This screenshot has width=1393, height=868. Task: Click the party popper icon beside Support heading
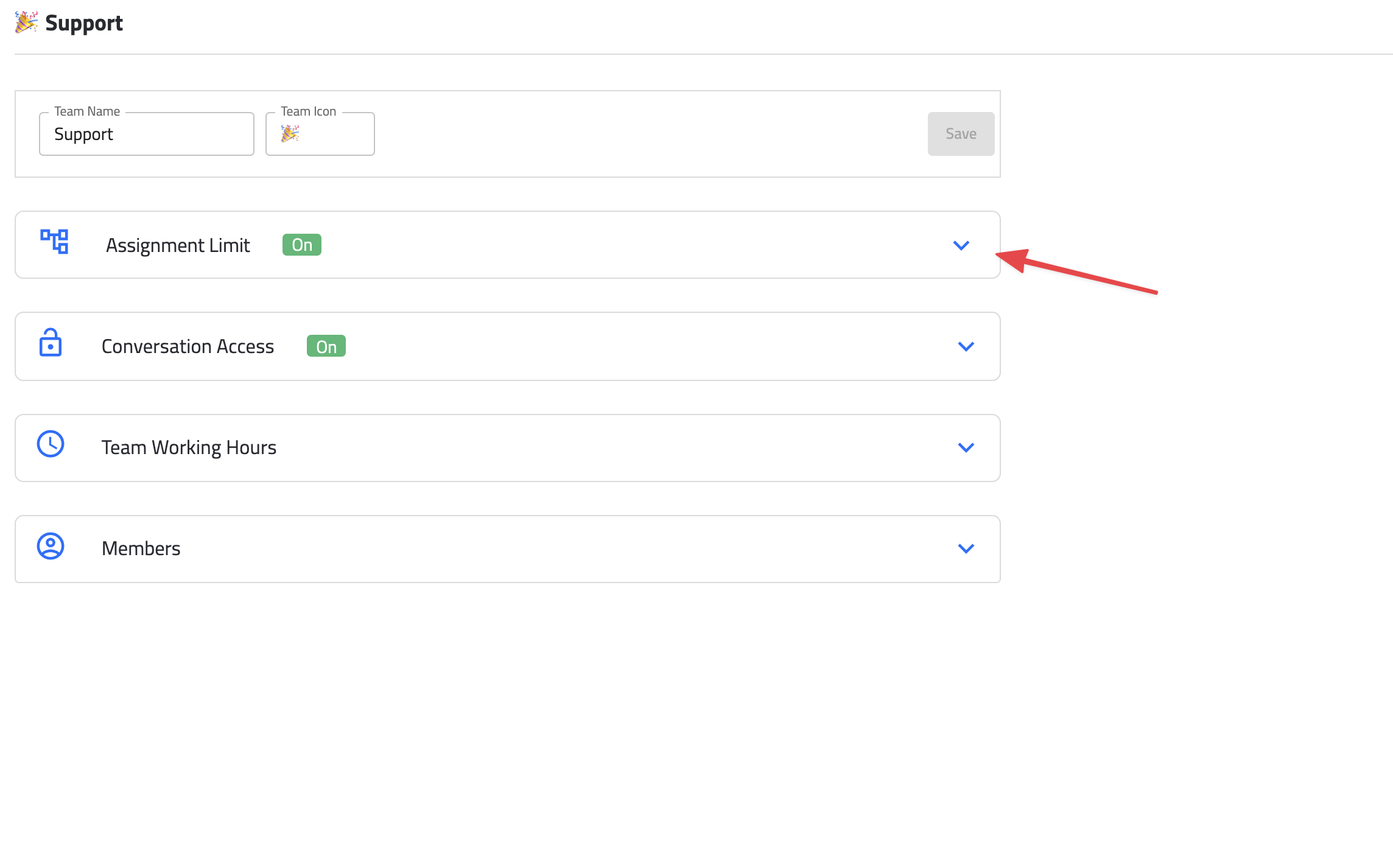tap(26, 23)
